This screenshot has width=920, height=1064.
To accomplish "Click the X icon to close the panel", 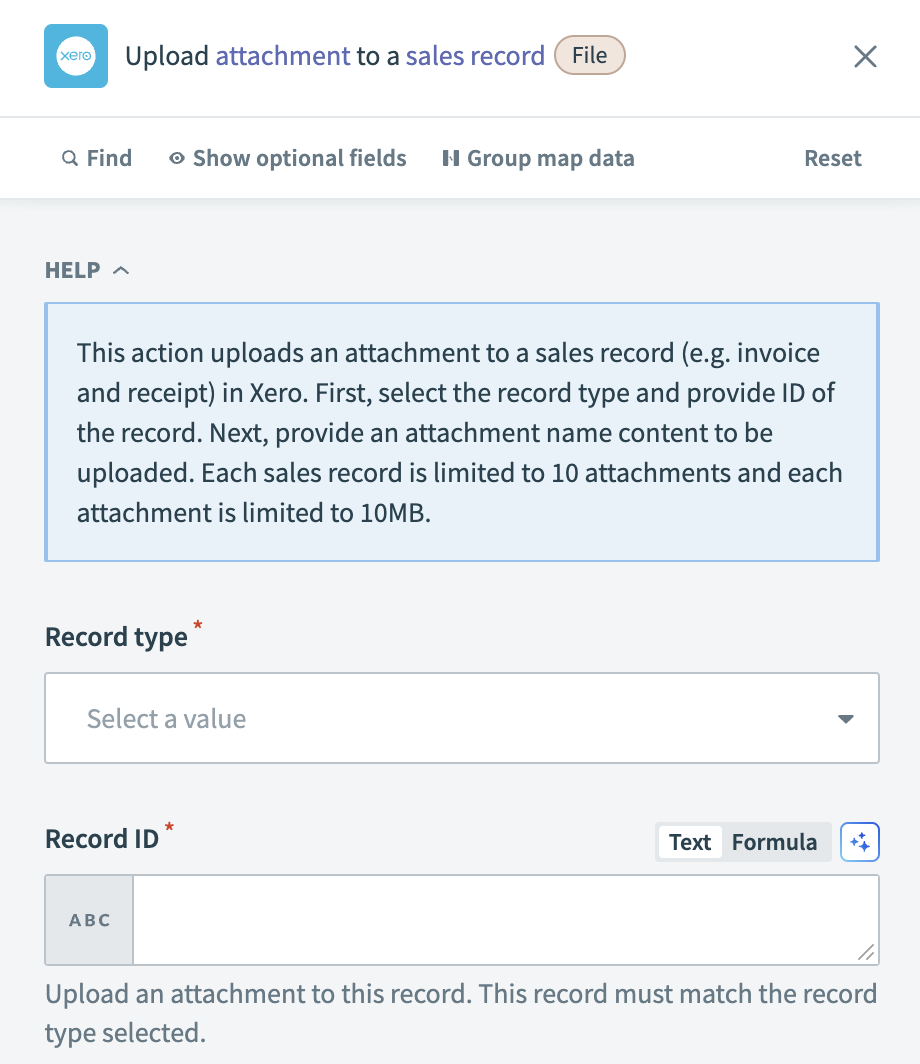I will click(x=864, y=57).
